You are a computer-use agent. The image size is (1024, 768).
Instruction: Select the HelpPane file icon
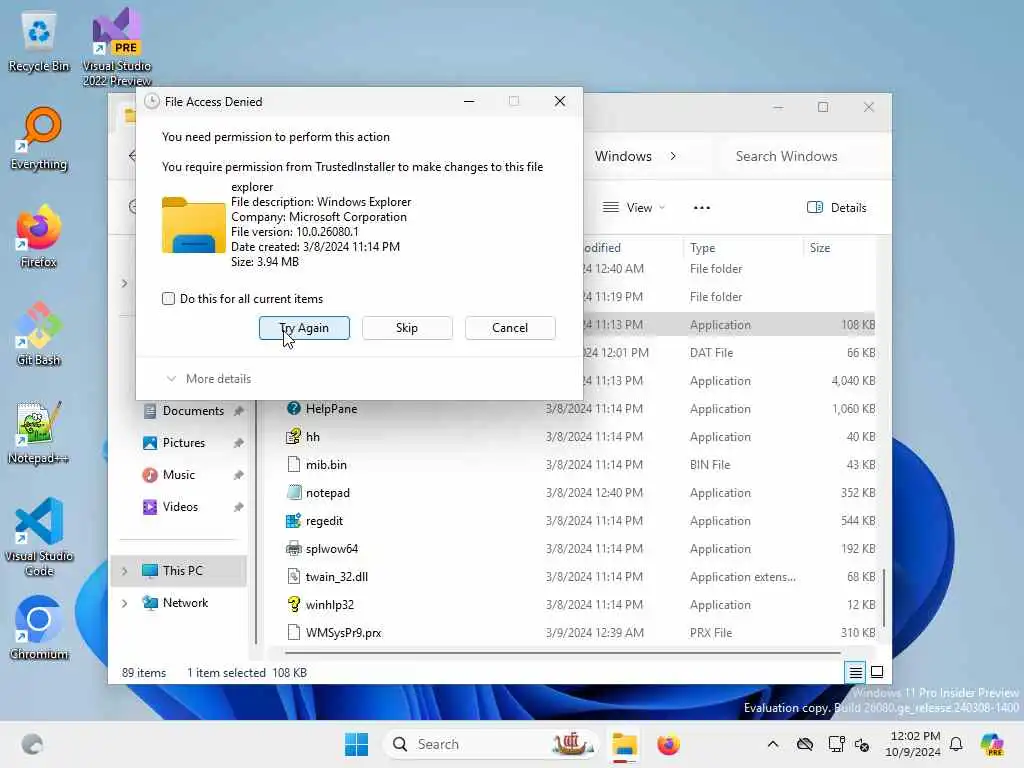[x=294, y=408]
